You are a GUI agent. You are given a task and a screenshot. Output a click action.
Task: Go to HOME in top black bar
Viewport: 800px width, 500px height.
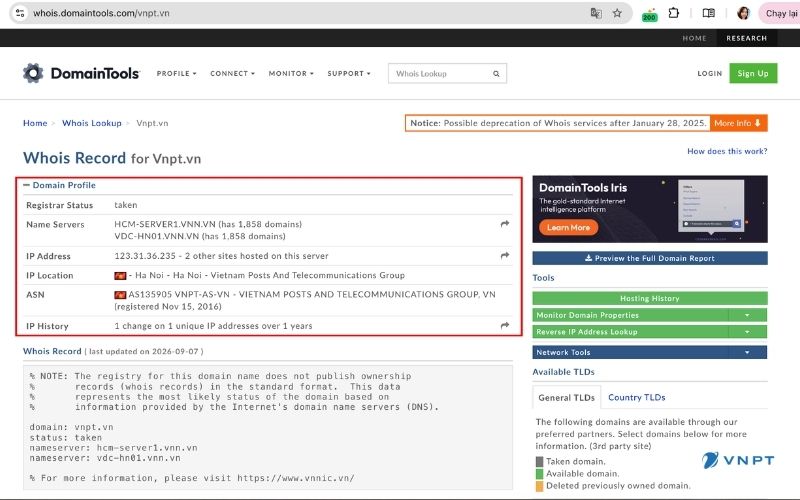click(694, 38)
